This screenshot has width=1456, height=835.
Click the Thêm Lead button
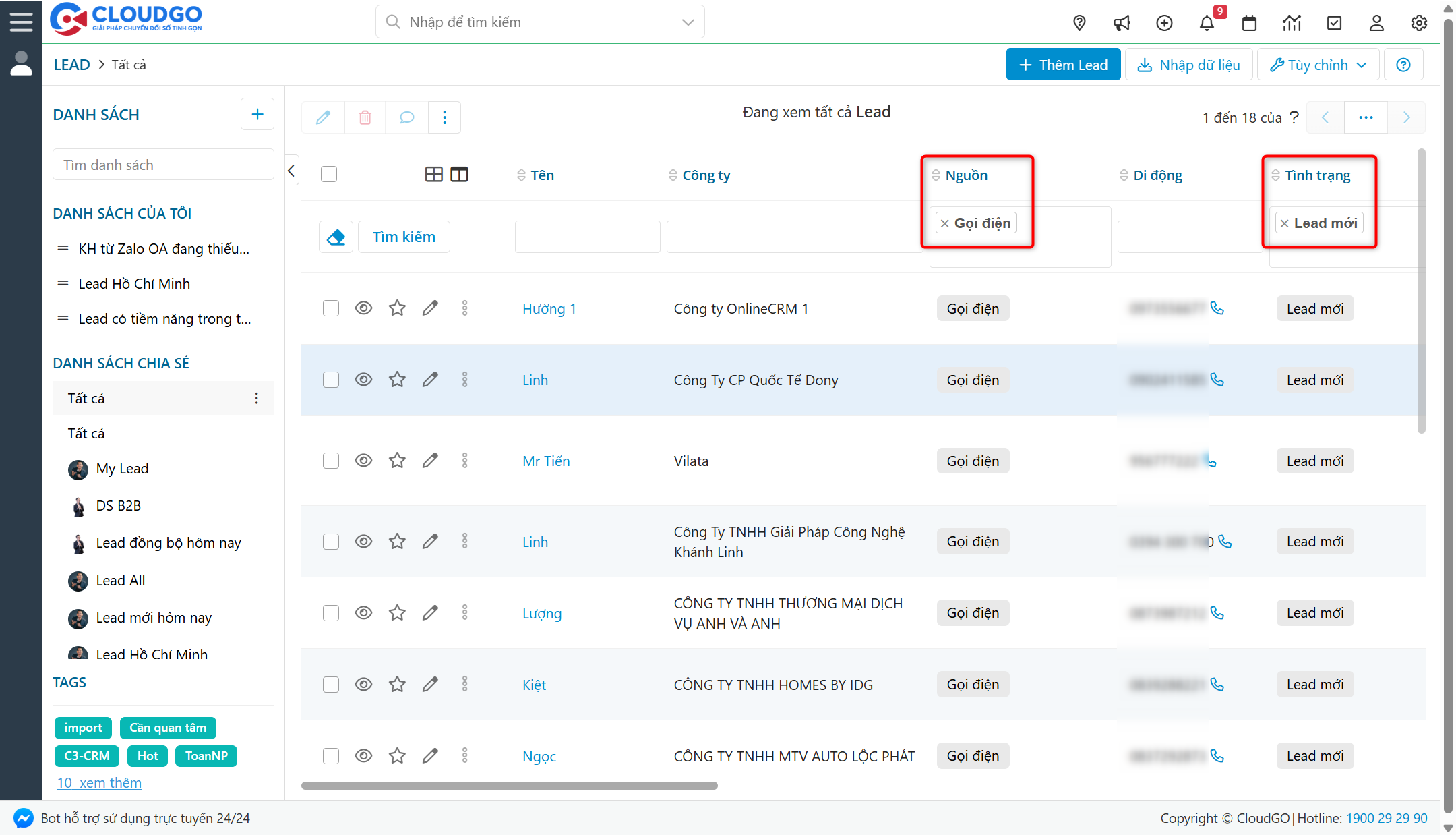coord(1063,65)
